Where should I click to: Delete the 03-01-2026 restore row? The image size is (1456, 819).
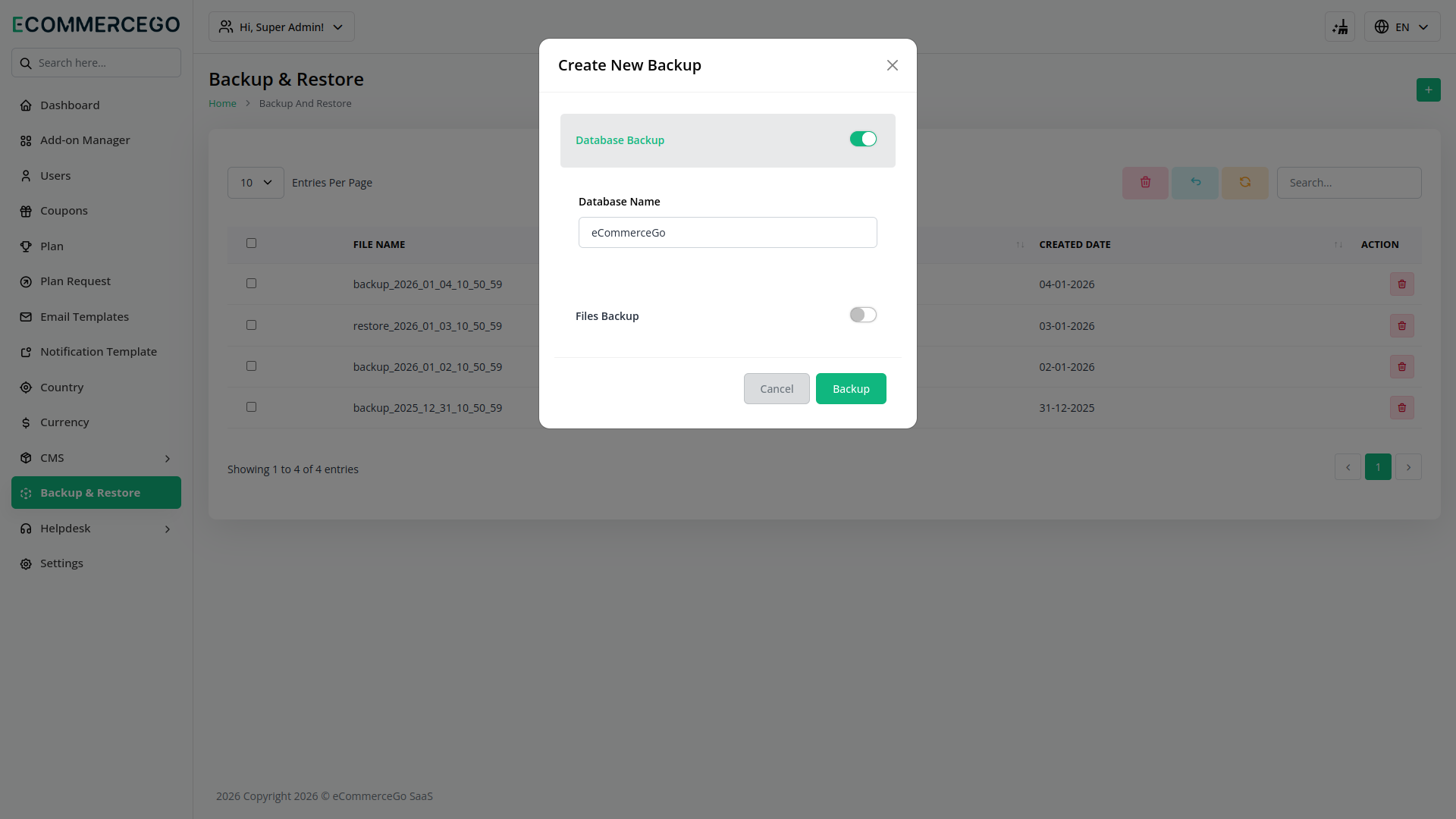pyautogui.click(x=1401, y=325)
